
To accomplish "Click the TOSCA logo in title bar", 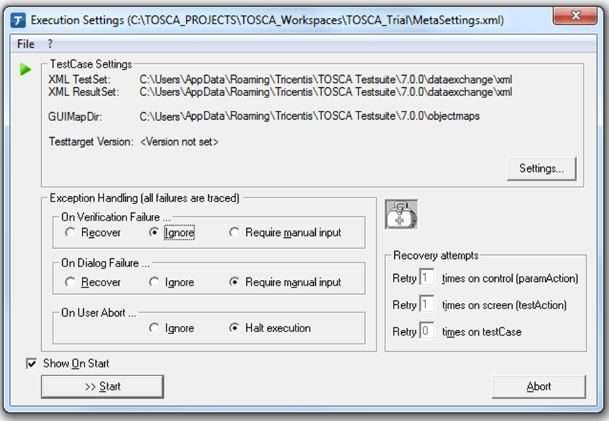I will [18, 20].
